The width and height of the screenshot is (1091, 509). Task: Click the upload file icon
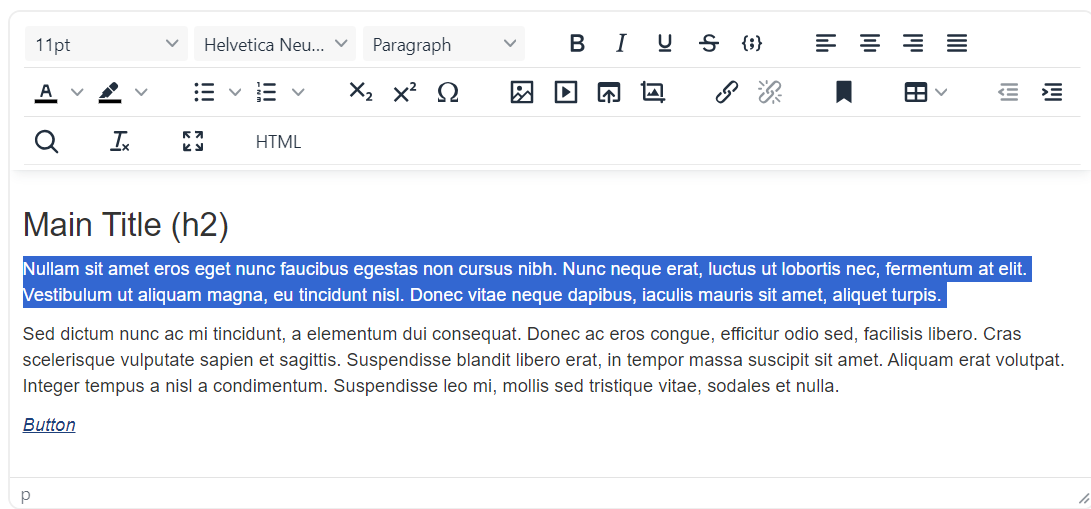(x=609, y=92)
